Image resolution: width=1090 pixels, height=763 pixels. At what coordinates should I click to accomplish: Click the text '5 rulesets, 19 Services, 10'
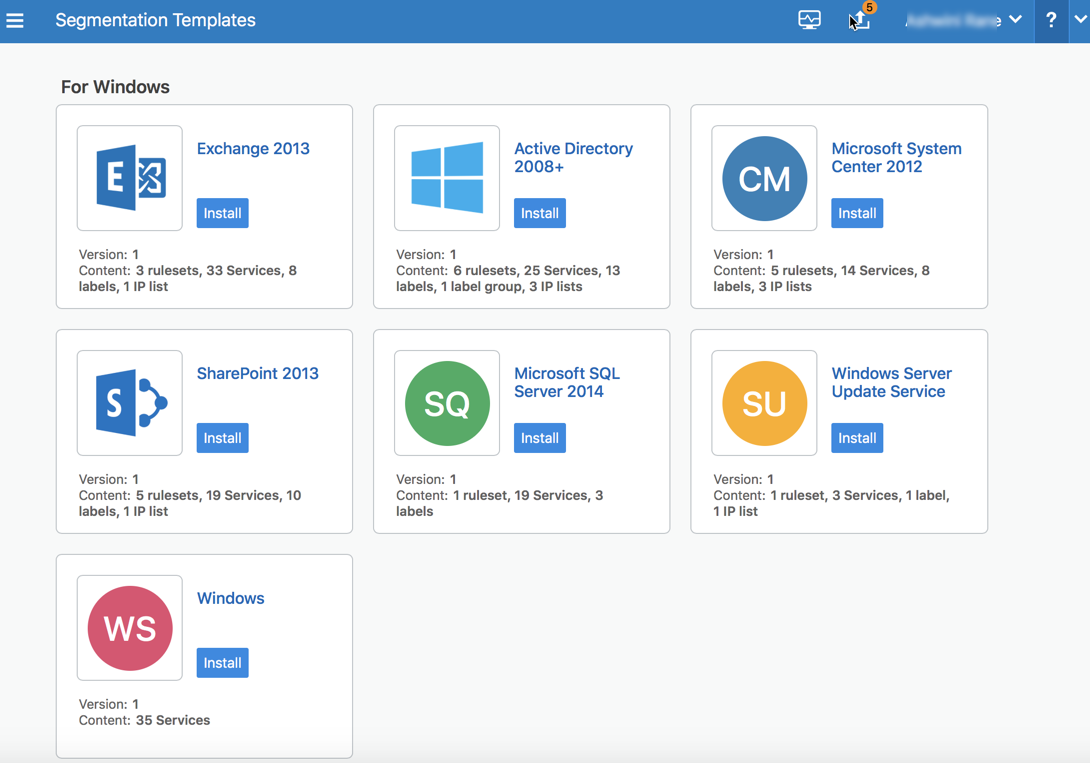(x=218, y=495)
